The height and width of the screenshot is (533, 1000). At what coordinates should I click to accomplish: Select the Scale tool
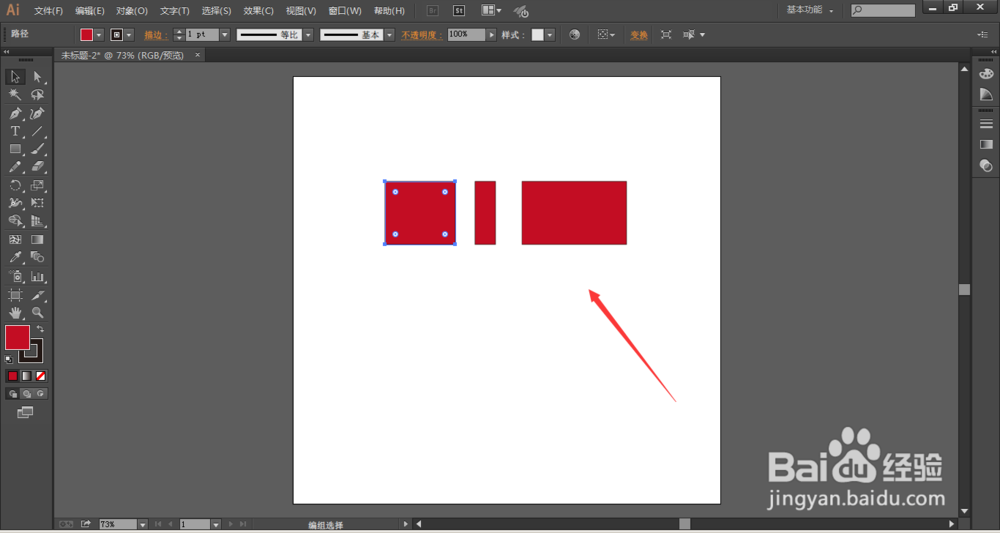coord(38,186)
